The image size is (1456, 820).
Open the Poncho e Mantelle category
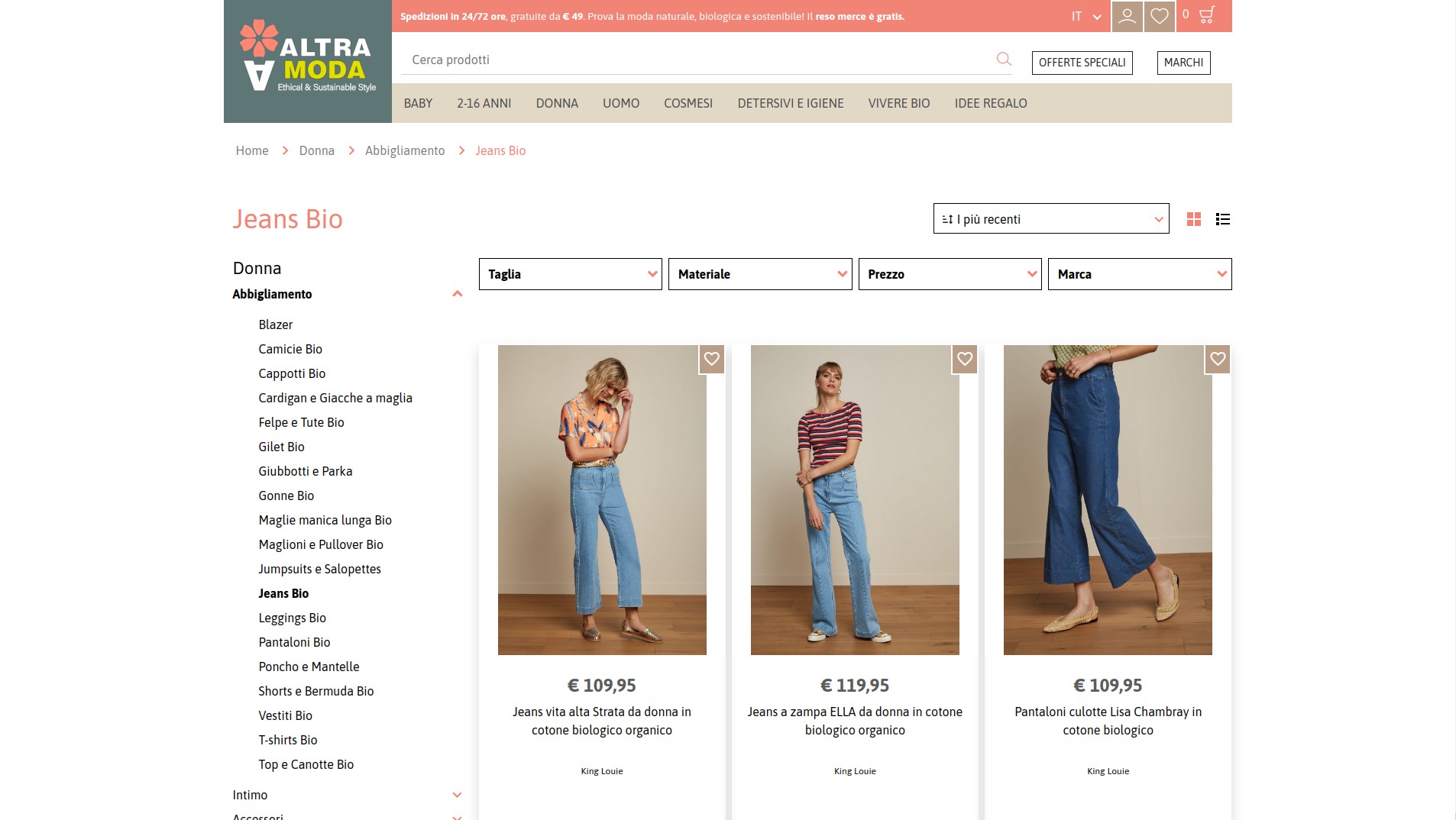[309, 667]
